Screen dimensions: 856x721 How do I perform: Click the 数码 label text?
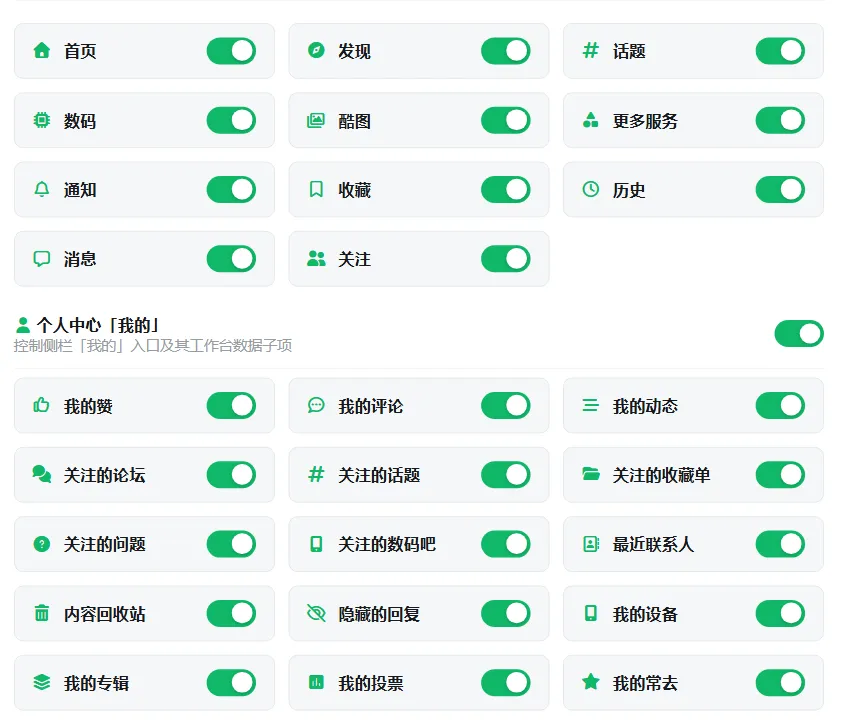tap(80, 121)
